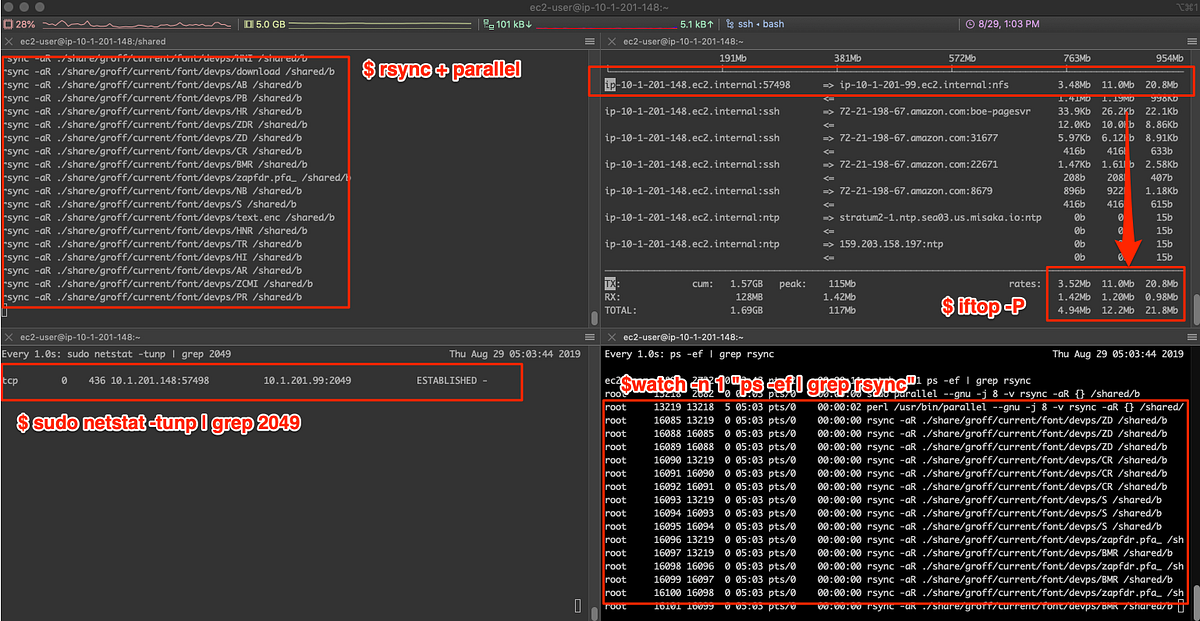Close the /shared rsync pane

pos(9,41)
